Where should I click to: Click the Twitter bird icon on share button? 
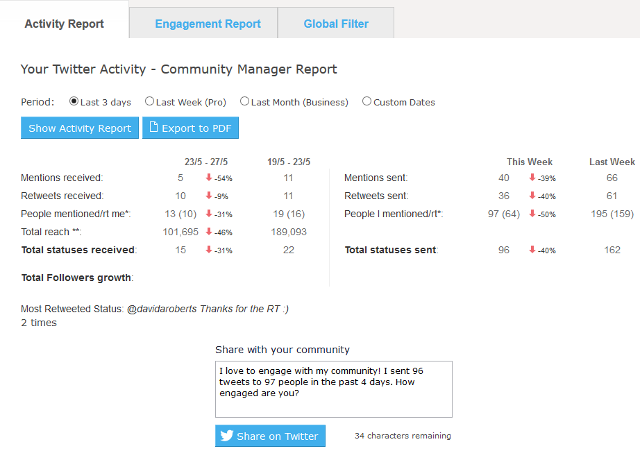pos(227,435)
